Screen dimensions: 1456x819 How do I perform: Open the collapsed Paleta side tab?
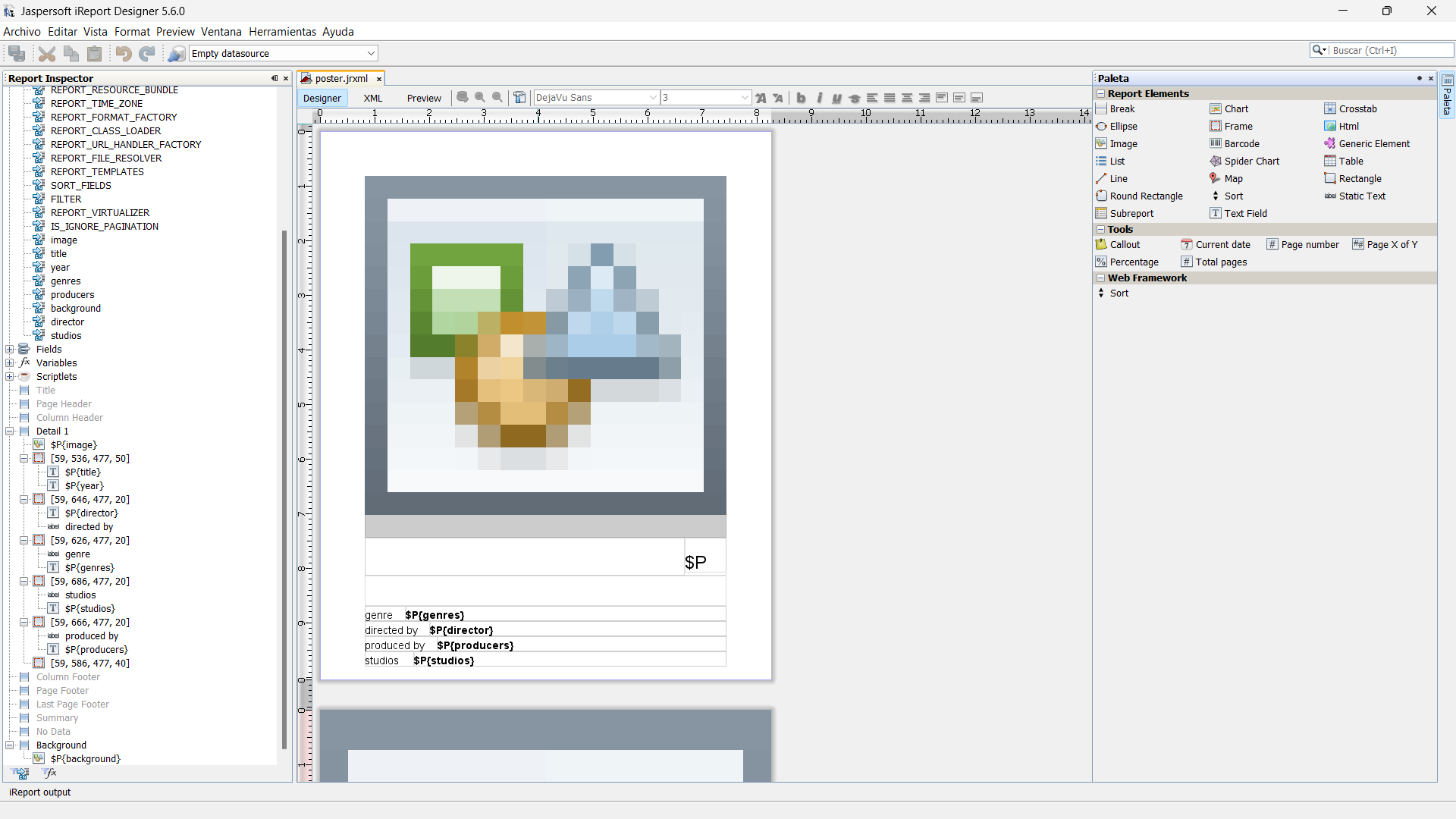click(1447, 95)
